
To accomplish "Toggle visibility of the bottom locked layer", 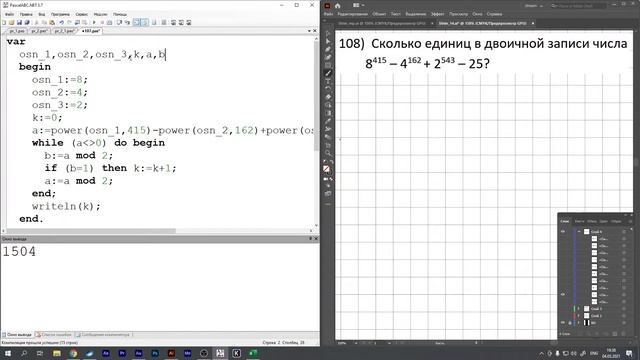I will coord(563,323).
